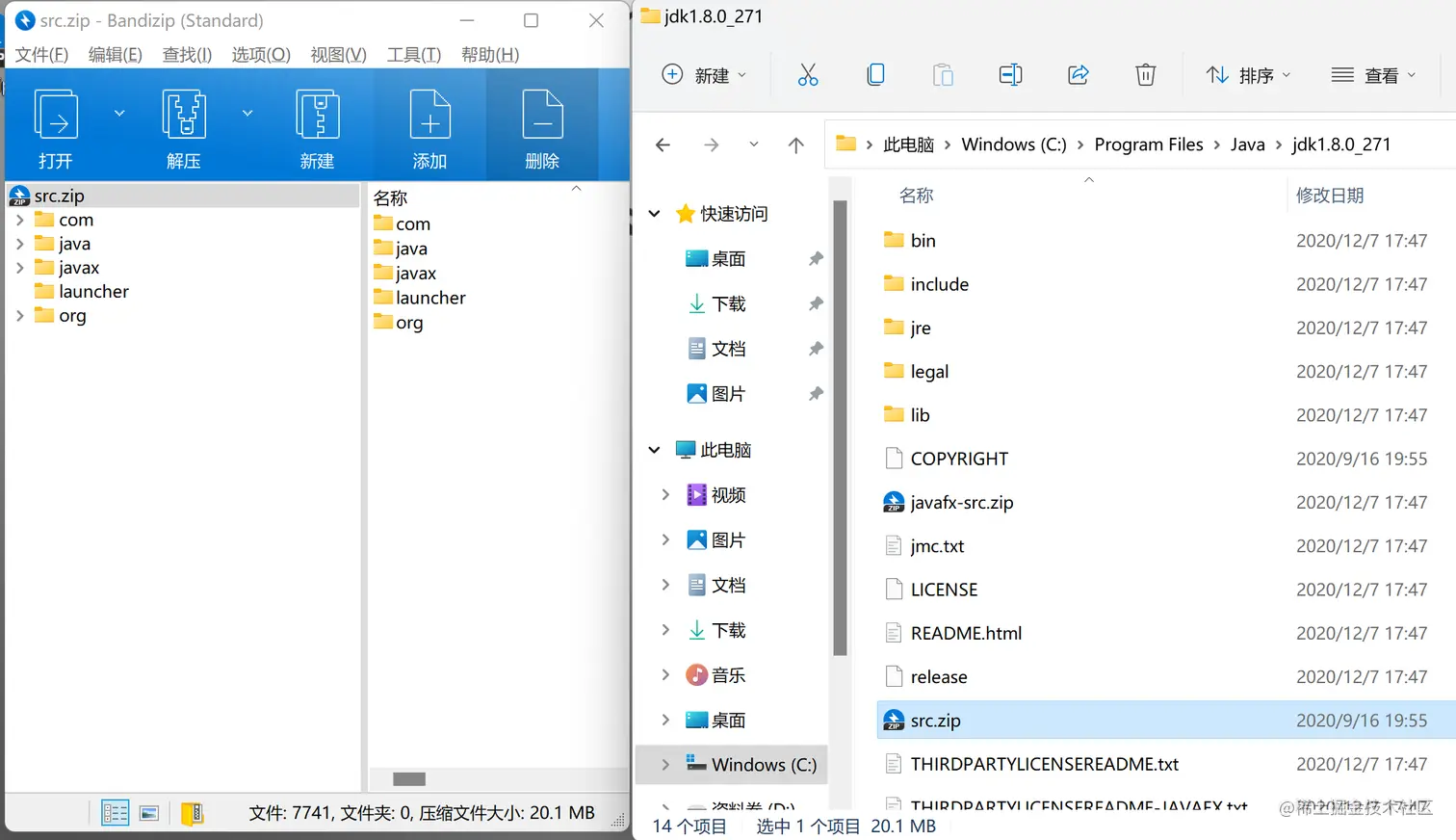
Task: Open the 编辑(E) menu in Bandizip
Action: point(116,54)
